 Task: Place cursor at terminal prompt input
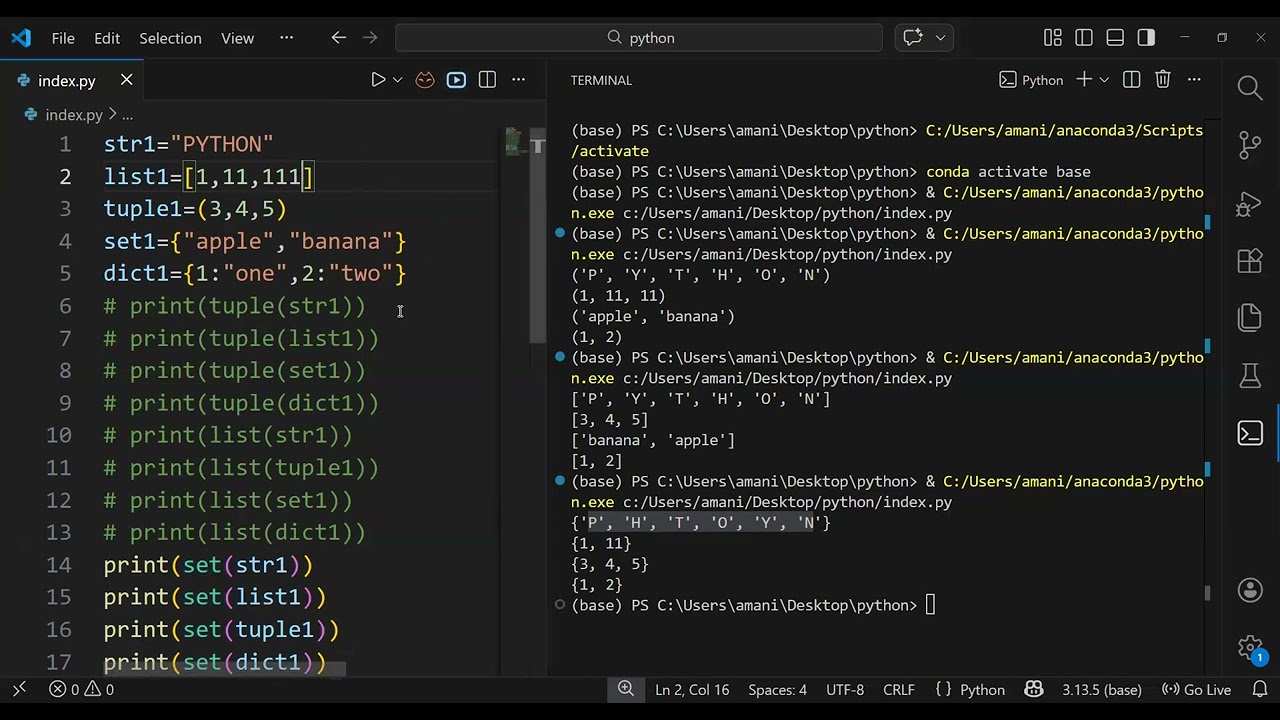coord(930,605)
